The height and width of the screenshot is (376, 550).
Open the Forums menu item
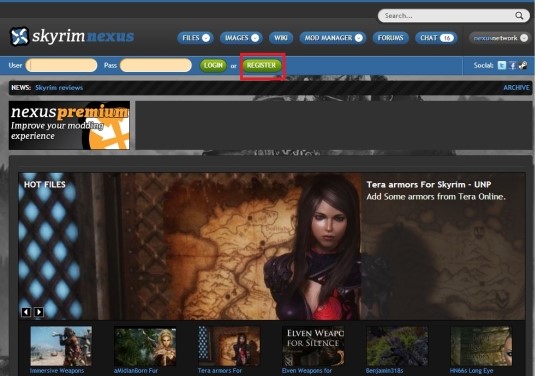tap(390, 38)
